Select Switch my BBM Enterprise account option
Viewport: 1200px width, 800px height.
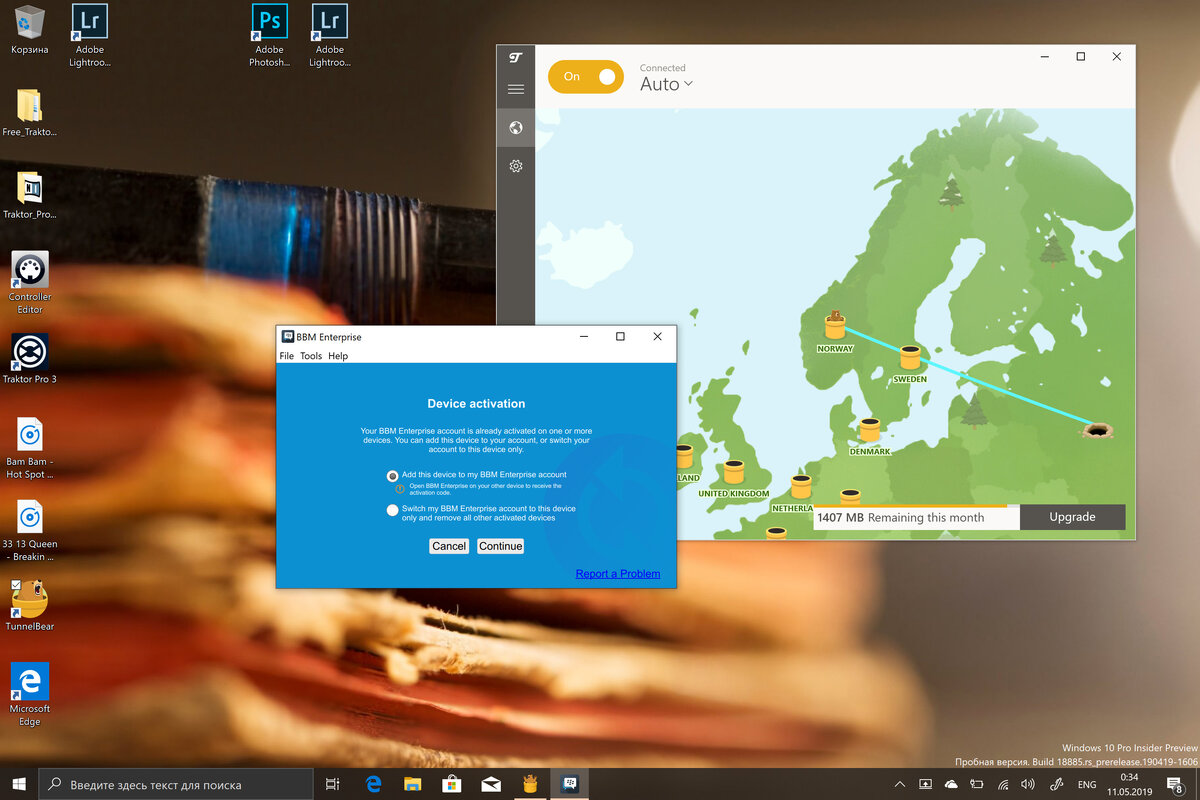[392, 510]
